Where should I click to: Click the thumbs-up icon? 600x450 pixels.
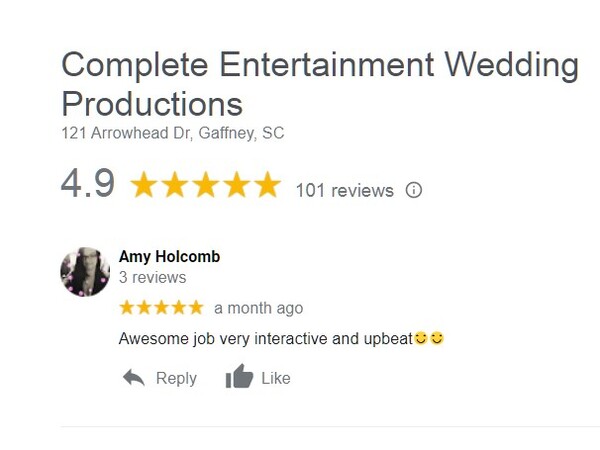tap(240, 376)
